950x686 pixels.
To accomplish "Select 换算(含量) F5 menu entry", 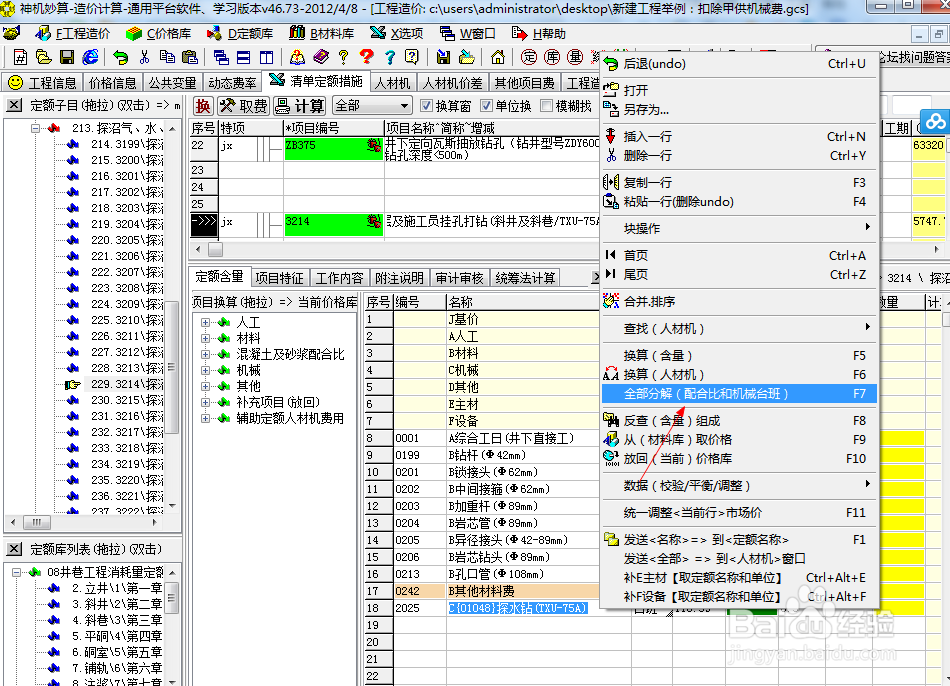I will (739, 356).
